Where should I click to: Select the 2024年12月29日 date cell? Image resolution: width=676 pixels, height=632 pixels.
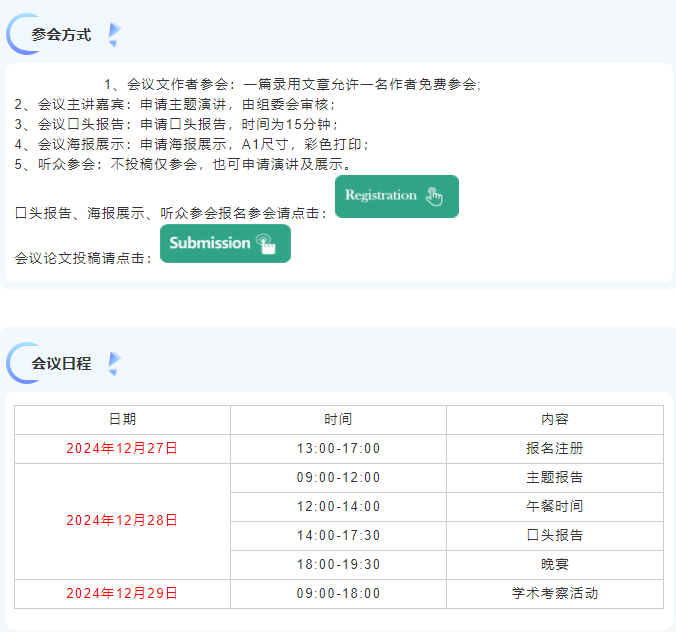122,594
